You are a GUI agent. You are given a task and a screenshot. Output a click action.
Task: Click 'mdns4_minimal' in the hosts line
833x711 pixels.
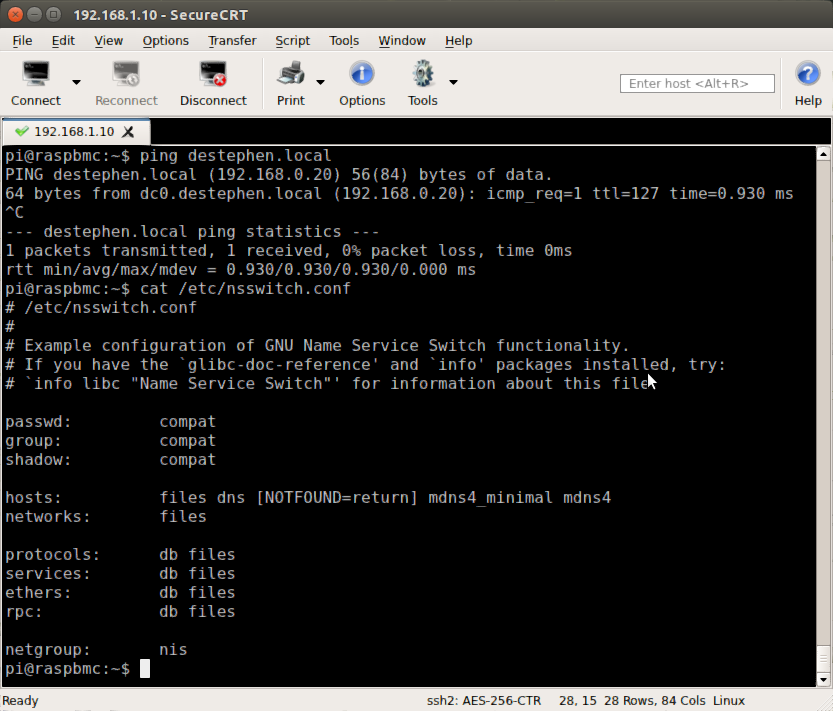click(490, 498)
